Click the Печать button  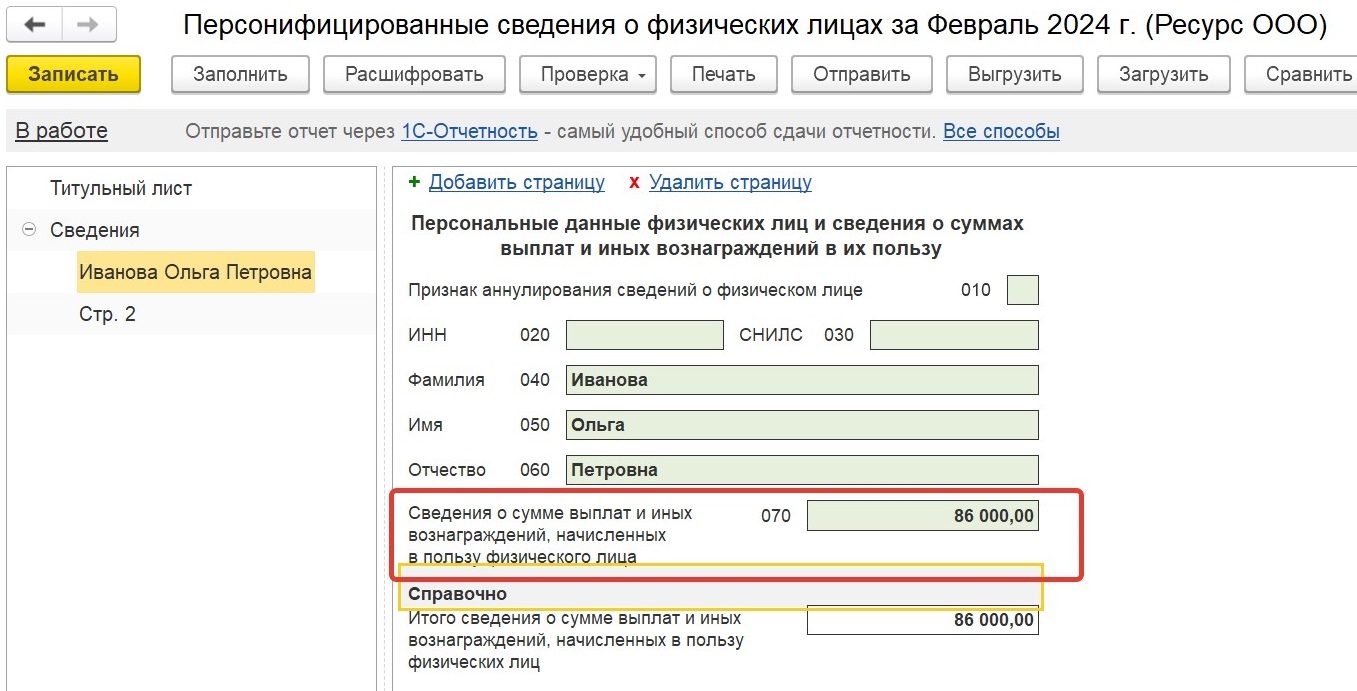tap(723, 74)
